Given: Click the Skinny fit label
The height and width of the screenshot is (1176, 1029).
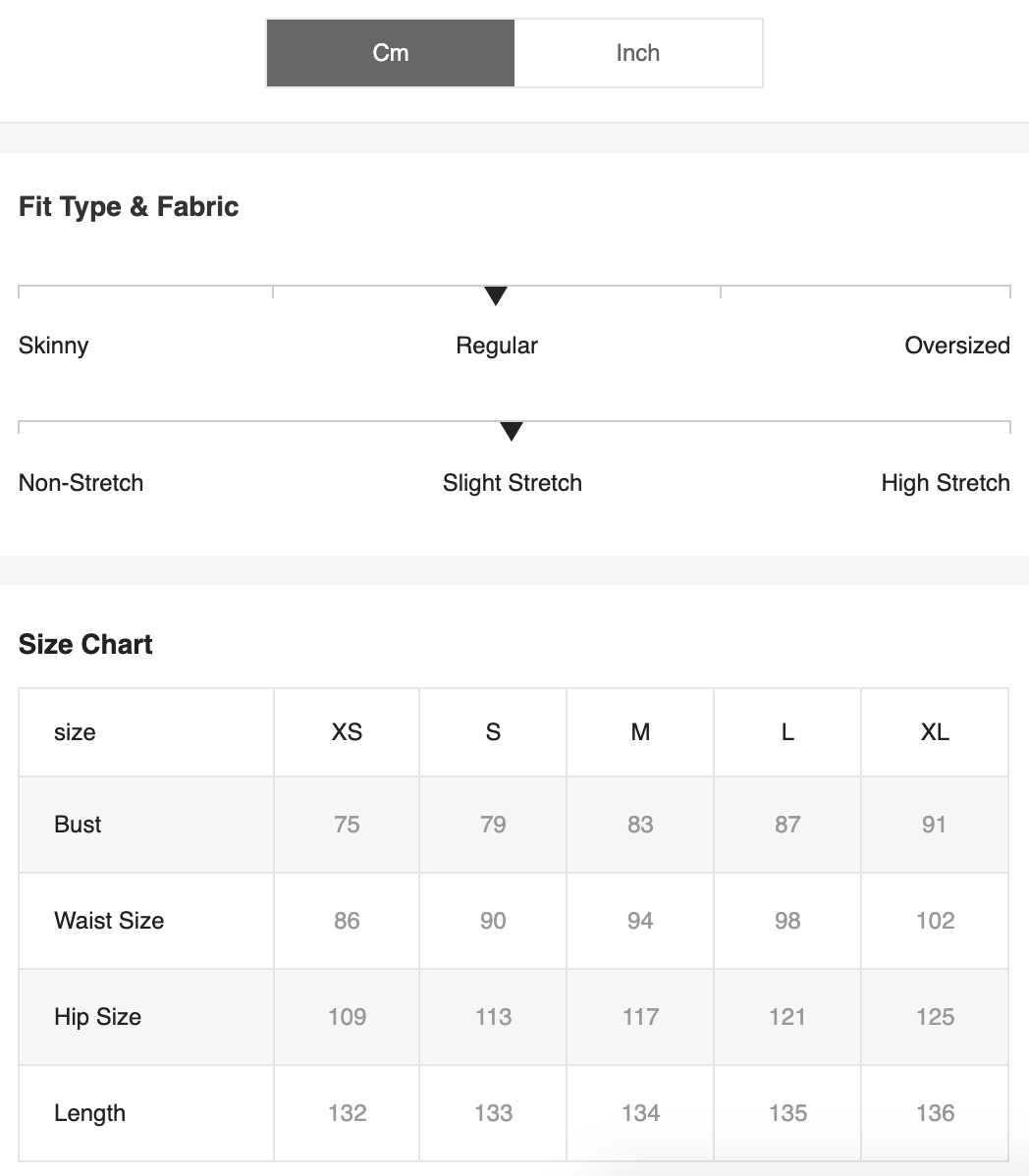Looking at the screenshot, I should click(54, 346).
